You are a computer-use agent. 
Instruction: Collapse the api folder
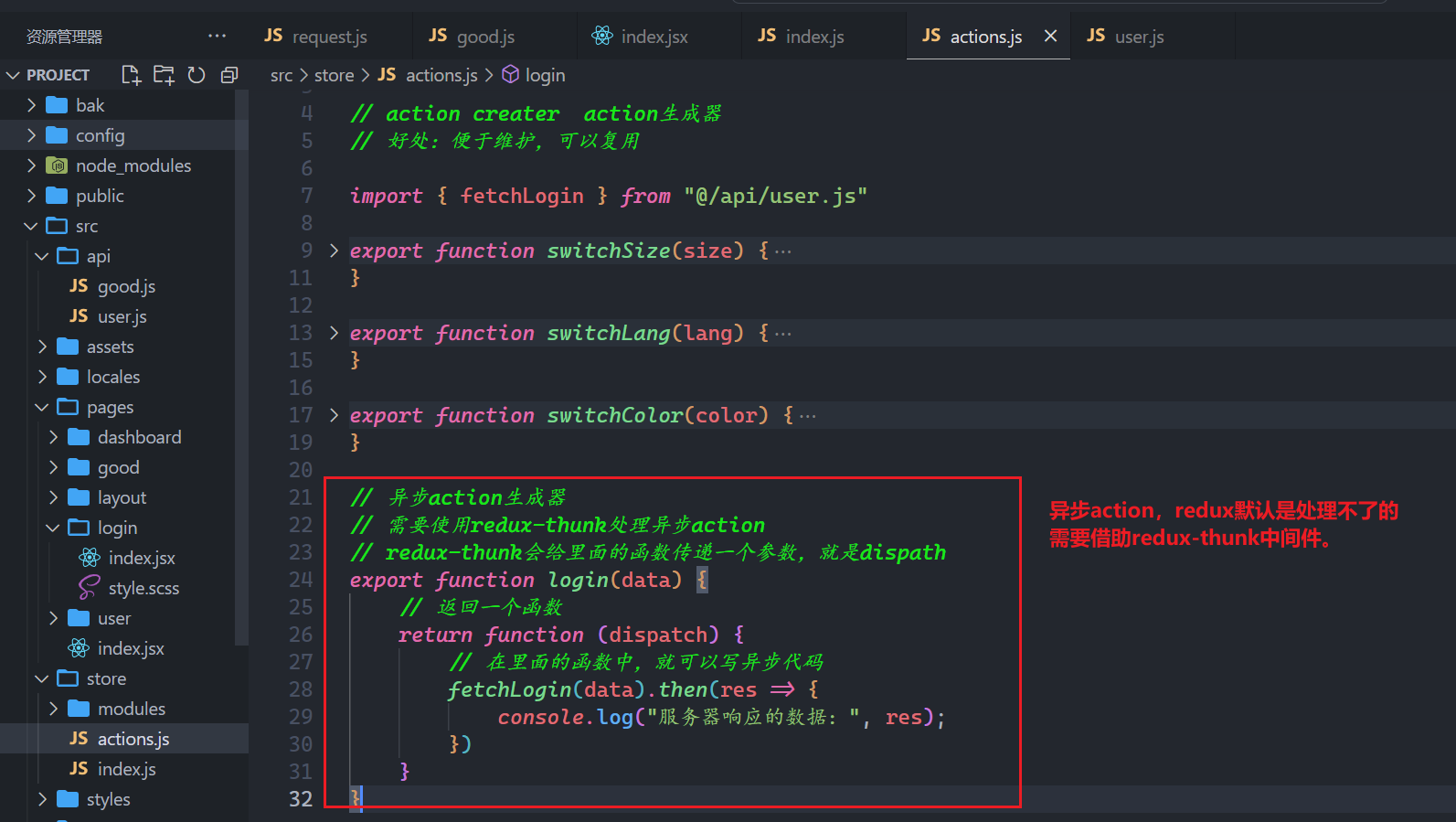click(x=124, y=256)
